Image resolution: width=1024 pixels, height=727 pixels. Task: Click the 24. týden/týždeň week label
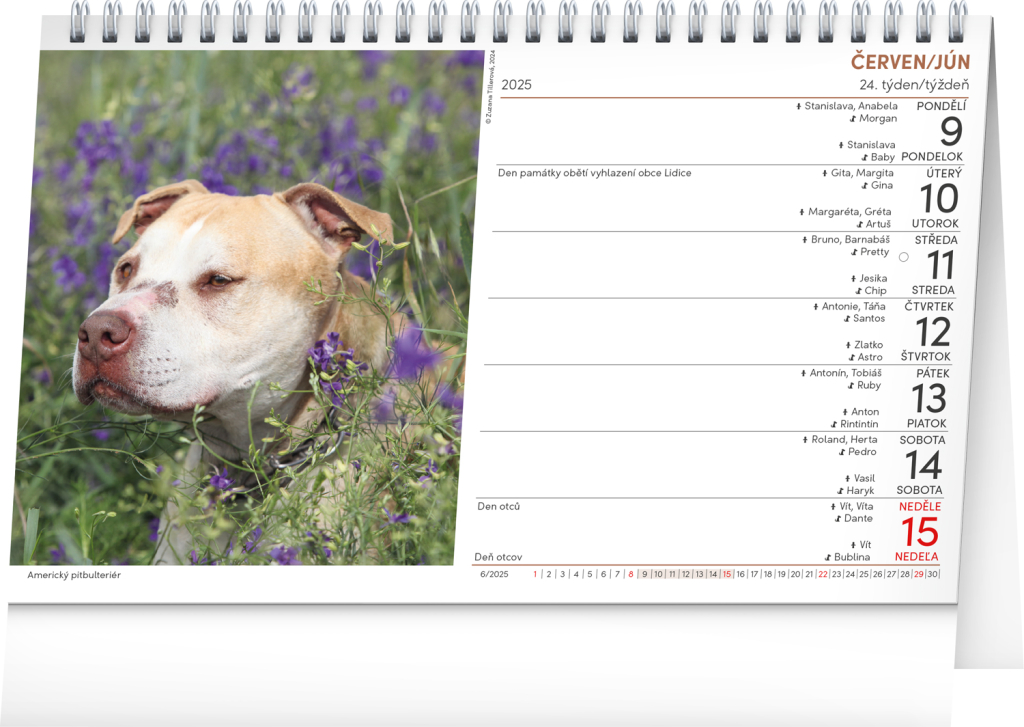[x=913, y=85]
